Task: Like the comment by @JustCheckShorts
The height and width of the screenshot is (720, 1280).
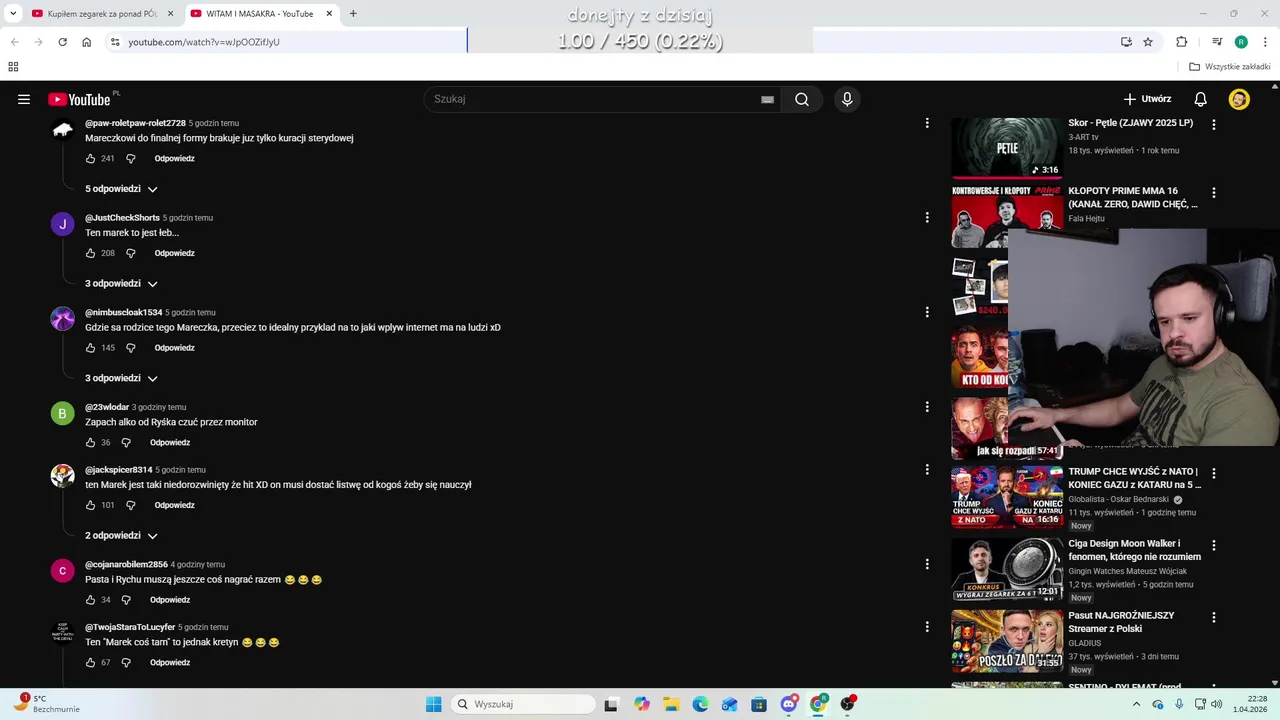Action: click(x=90, y=254)
